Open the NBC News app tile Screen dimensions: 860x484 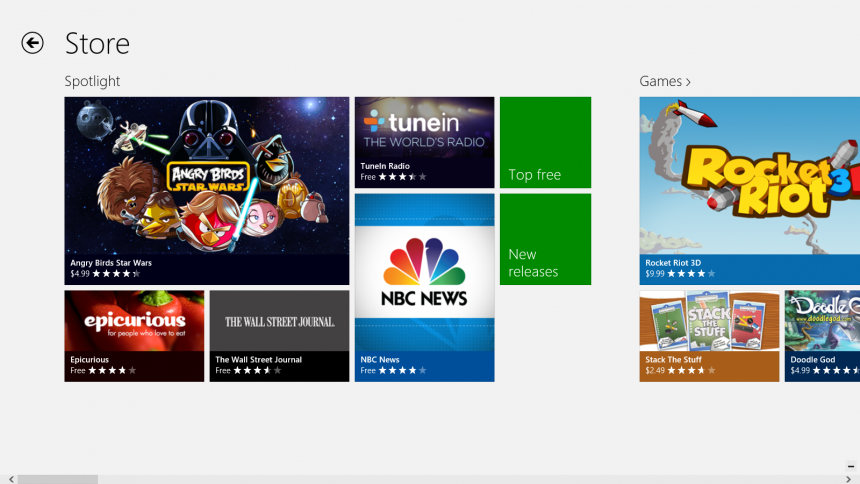[425, 288]
